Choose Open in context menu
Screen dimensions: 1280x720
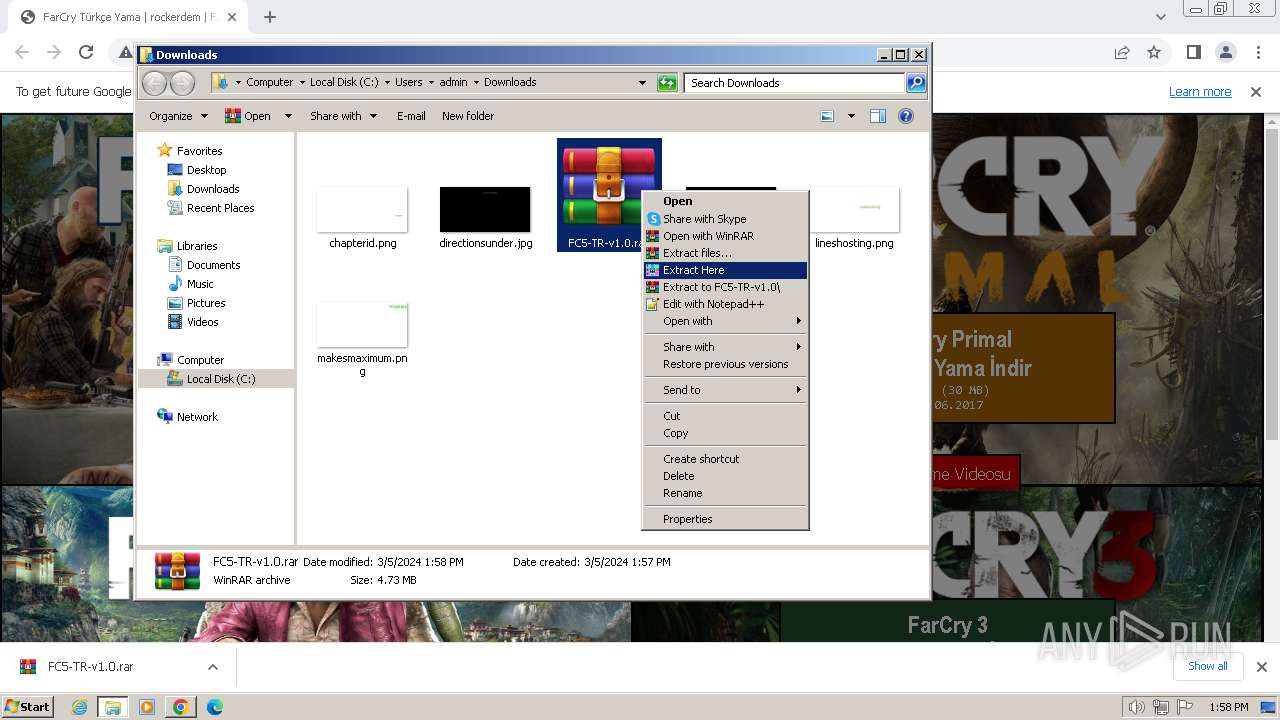click(725, 201)
